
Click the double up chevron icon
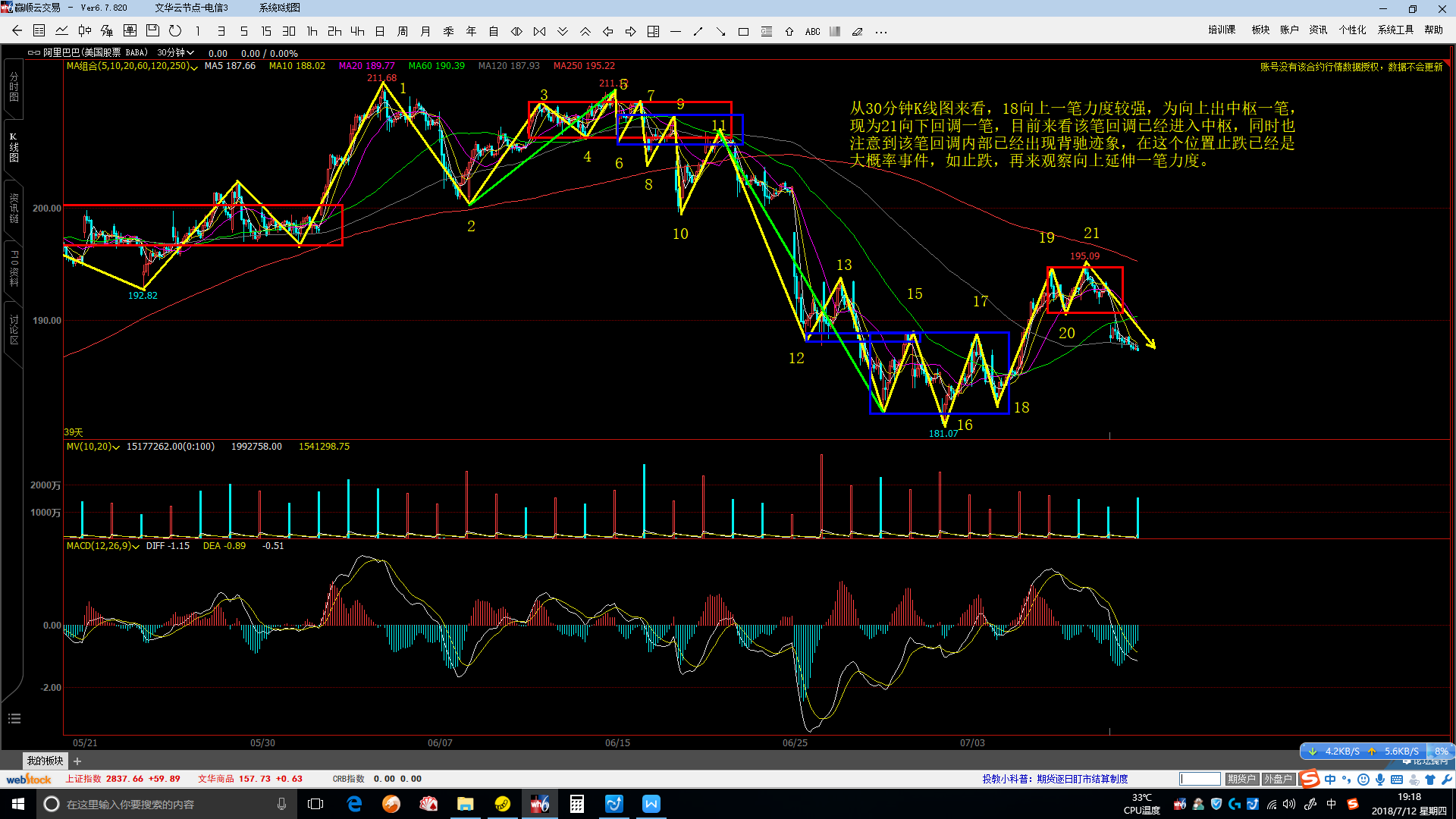[x=585, y=31]
